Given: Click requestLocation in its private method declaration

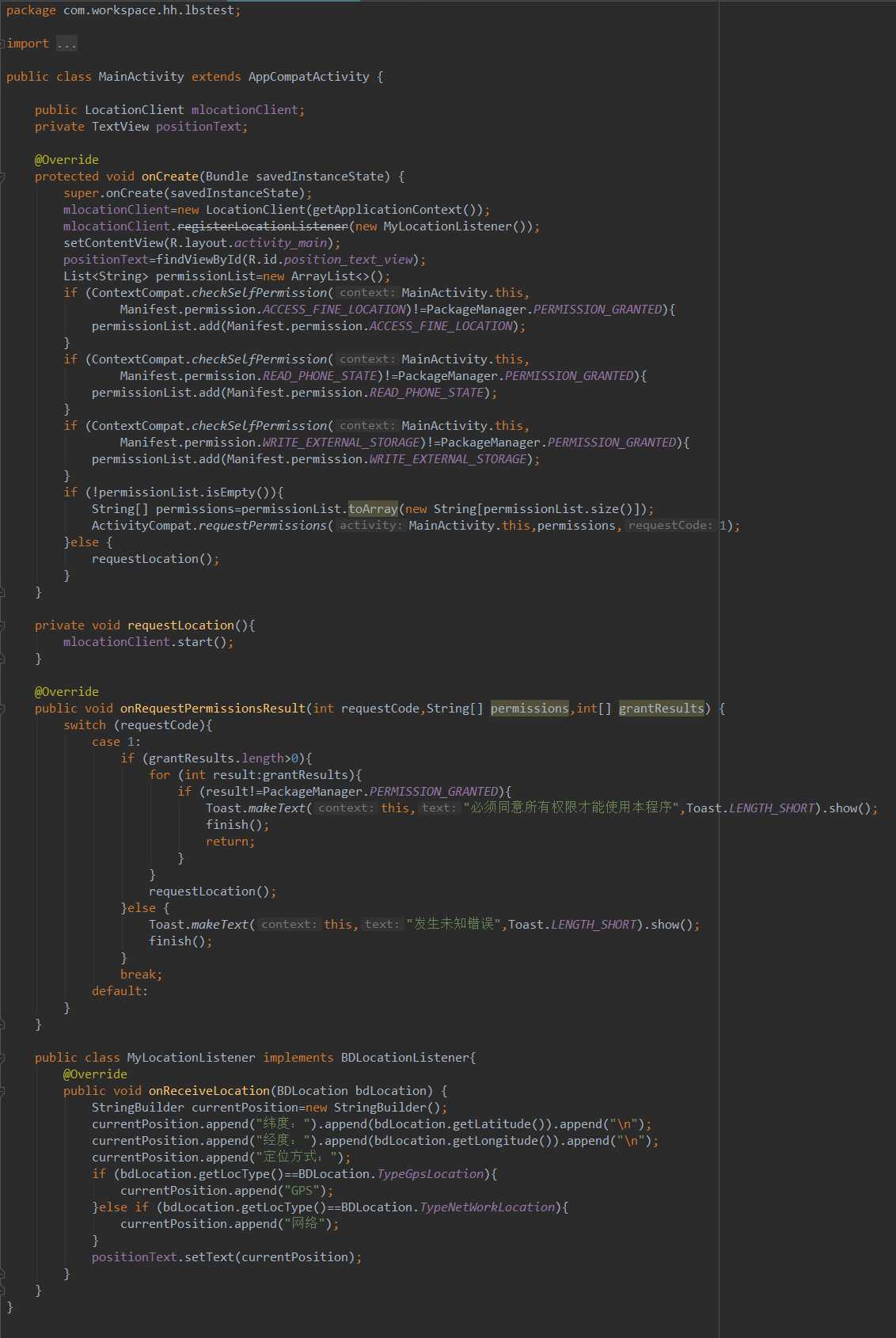Looking at the screenshot, I should [180, 625].
